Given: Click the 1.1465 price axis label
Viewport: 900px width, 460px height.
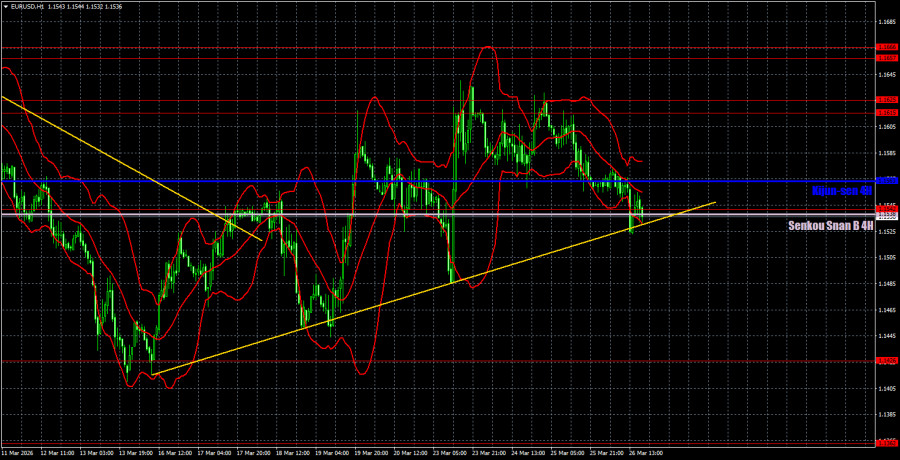Looking at the screenshot, I should coord(885,310).
